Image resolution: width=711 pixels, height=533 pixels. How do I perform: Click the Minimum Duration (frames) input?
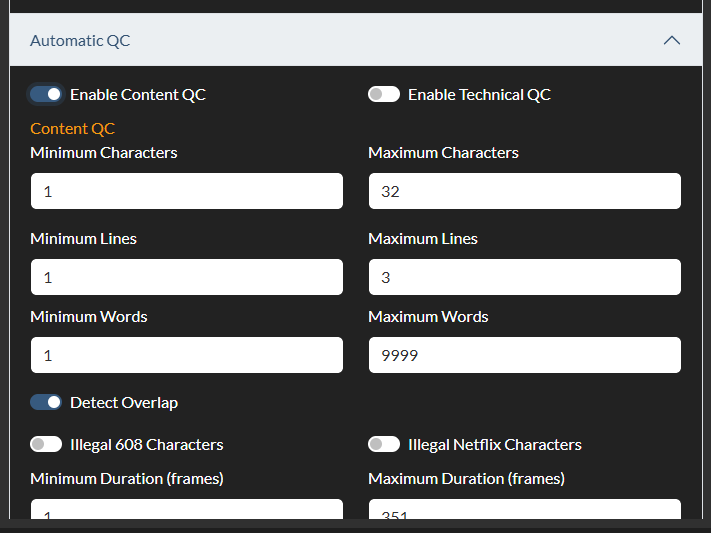pos(186,510)
